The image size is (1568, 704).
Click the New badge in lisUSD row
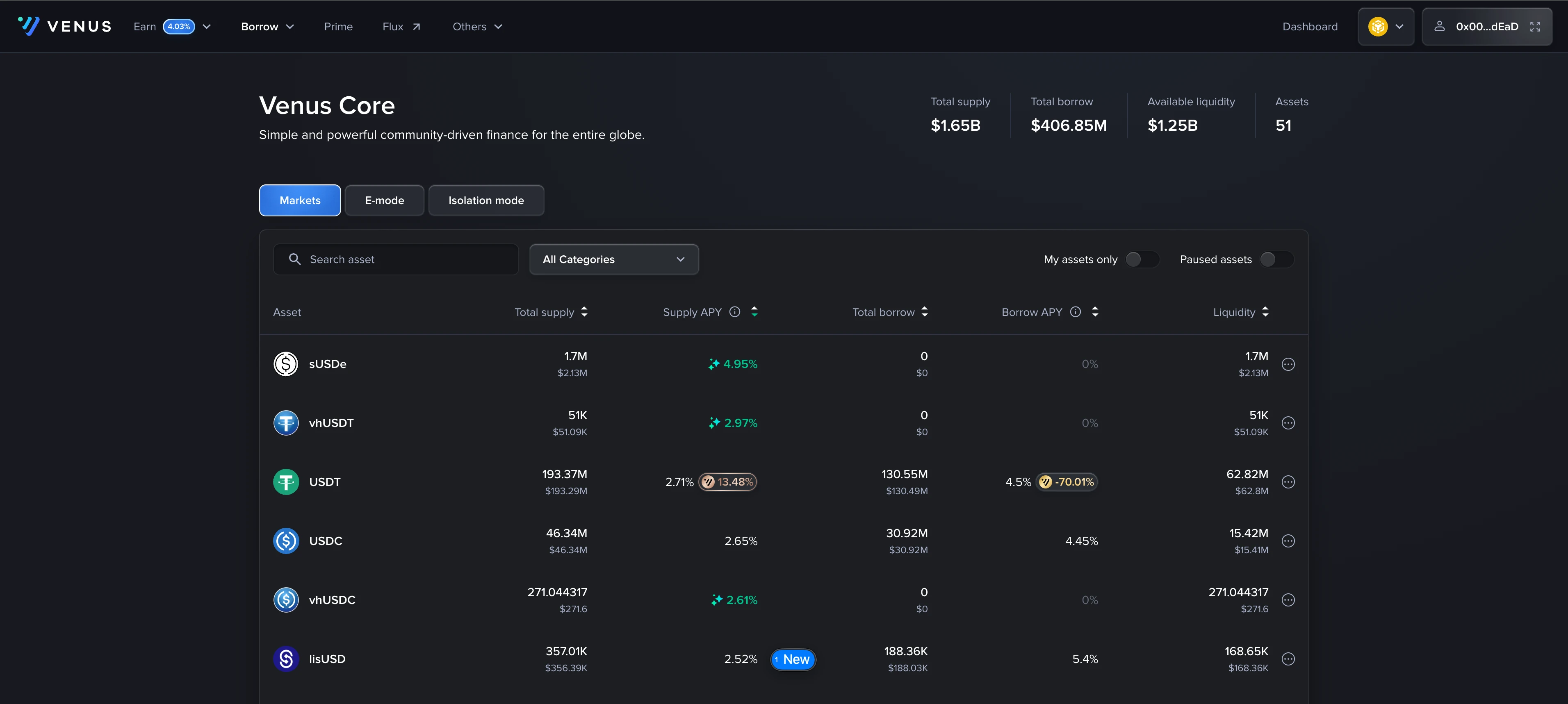tap(793, 659)
